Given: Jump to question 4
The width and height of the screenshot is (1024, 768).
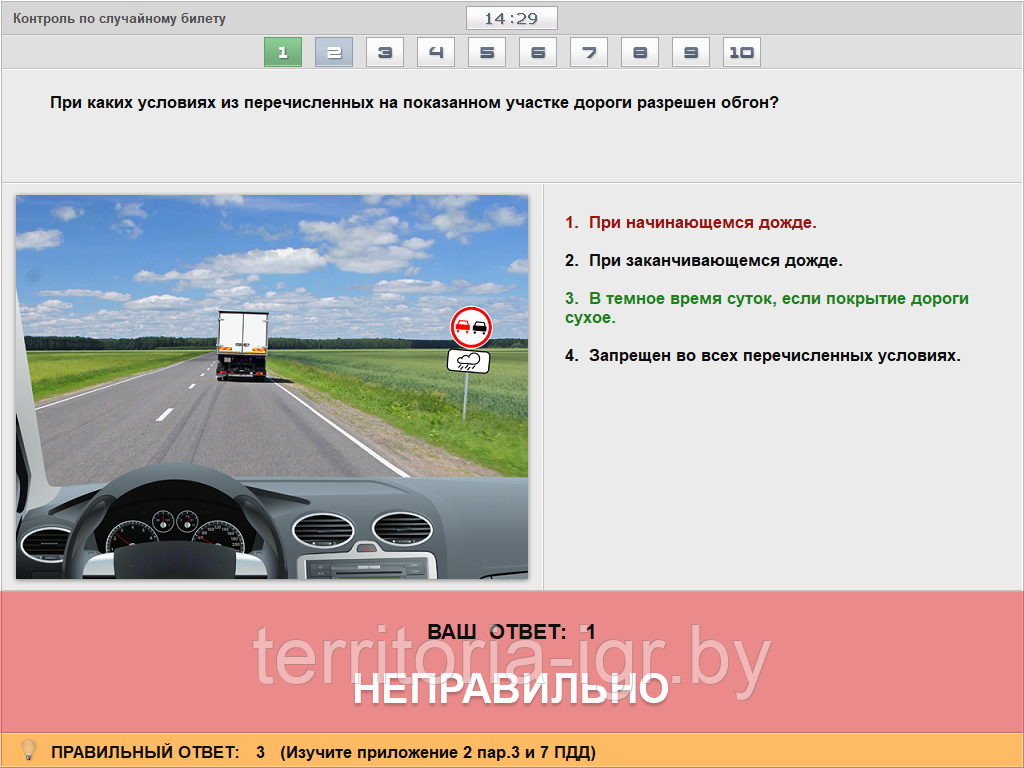Looking at the screenshot, I should 436,52.
